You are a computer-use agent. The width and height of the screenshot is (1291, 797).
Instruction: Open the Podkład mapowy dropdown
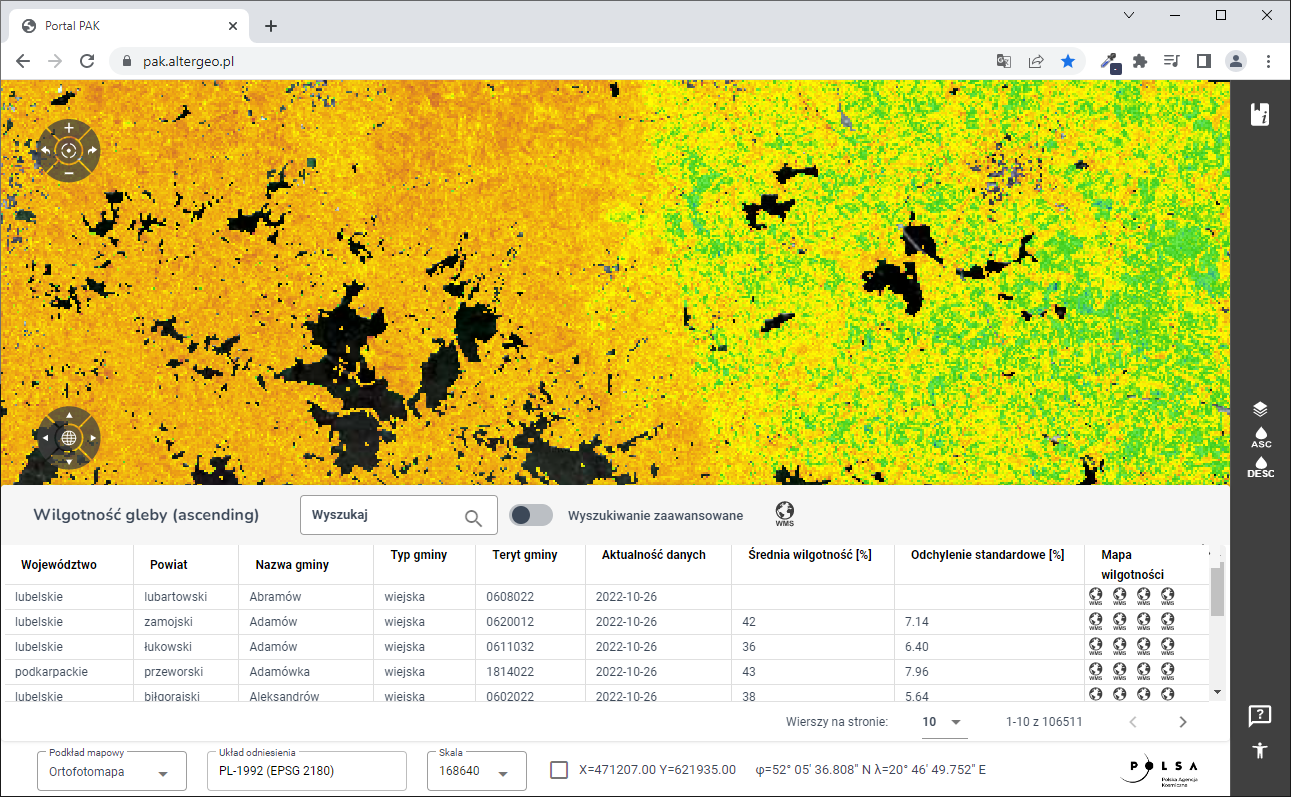[112, 771]
